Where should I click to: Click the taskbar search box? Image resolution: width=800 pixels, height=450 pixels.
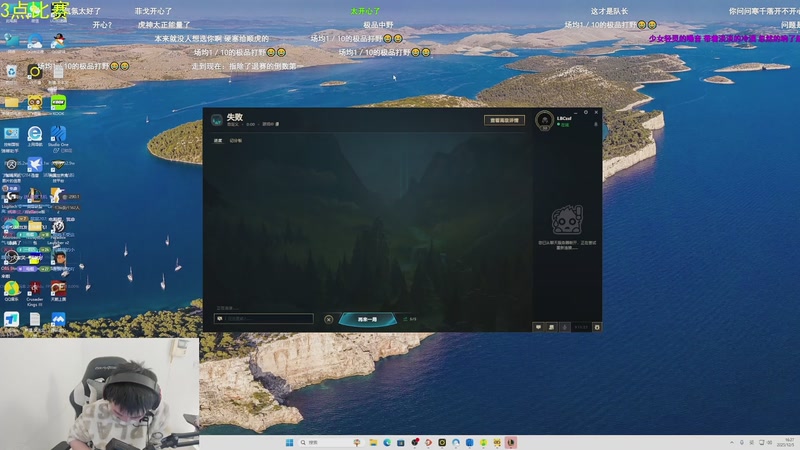322,442
